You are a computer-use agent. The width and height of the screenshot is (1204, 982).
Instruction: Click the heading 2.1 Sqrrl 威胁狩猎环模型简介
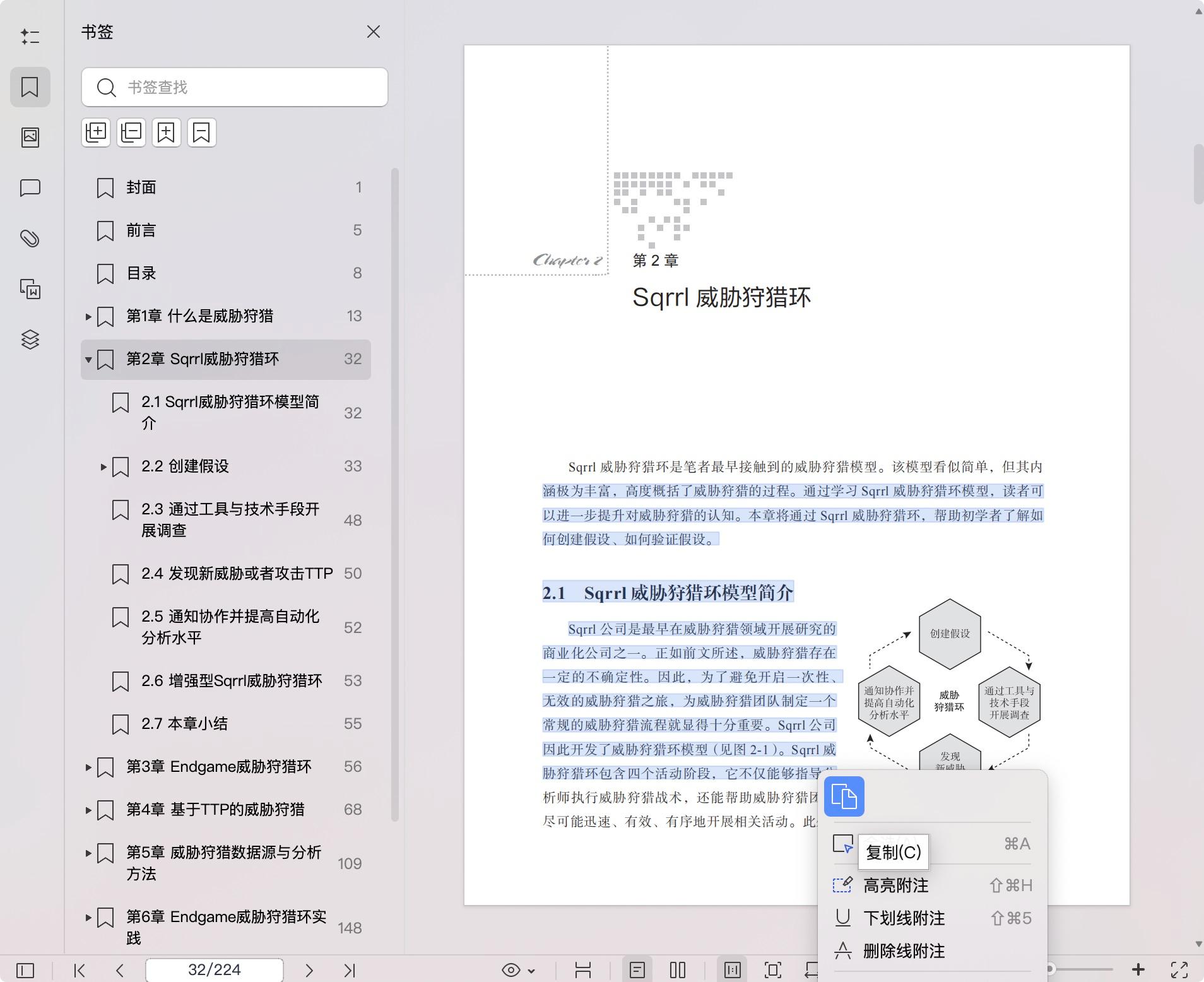coord(668,593)
